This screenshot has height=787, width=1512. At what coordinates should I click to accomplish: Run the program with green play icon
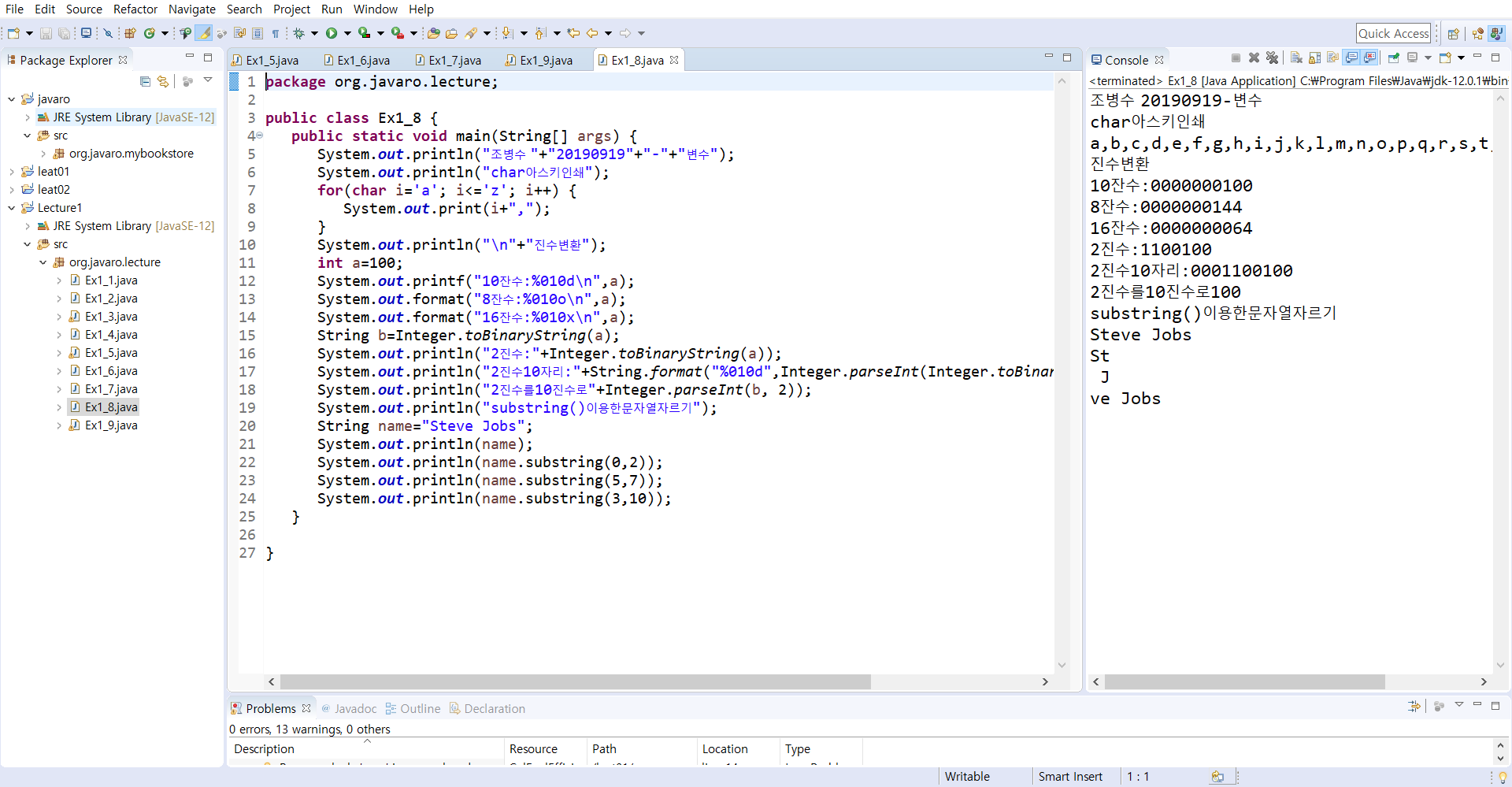coord(331,33)
